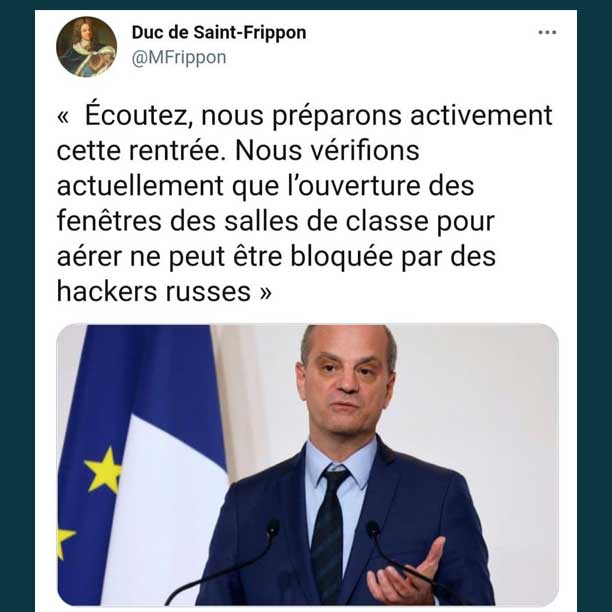Click the left microphone in the photo
612x612 pixels.
coord(272,528)
